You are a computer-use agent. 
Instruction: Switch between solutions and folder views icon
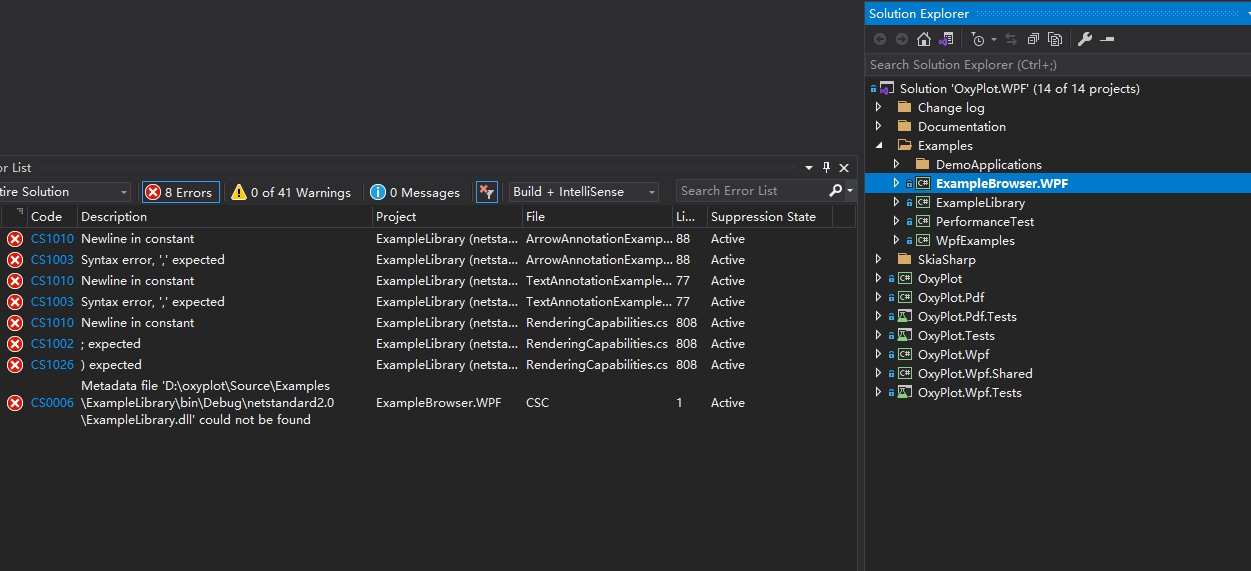pyautogui.click(x=945, y=39)
